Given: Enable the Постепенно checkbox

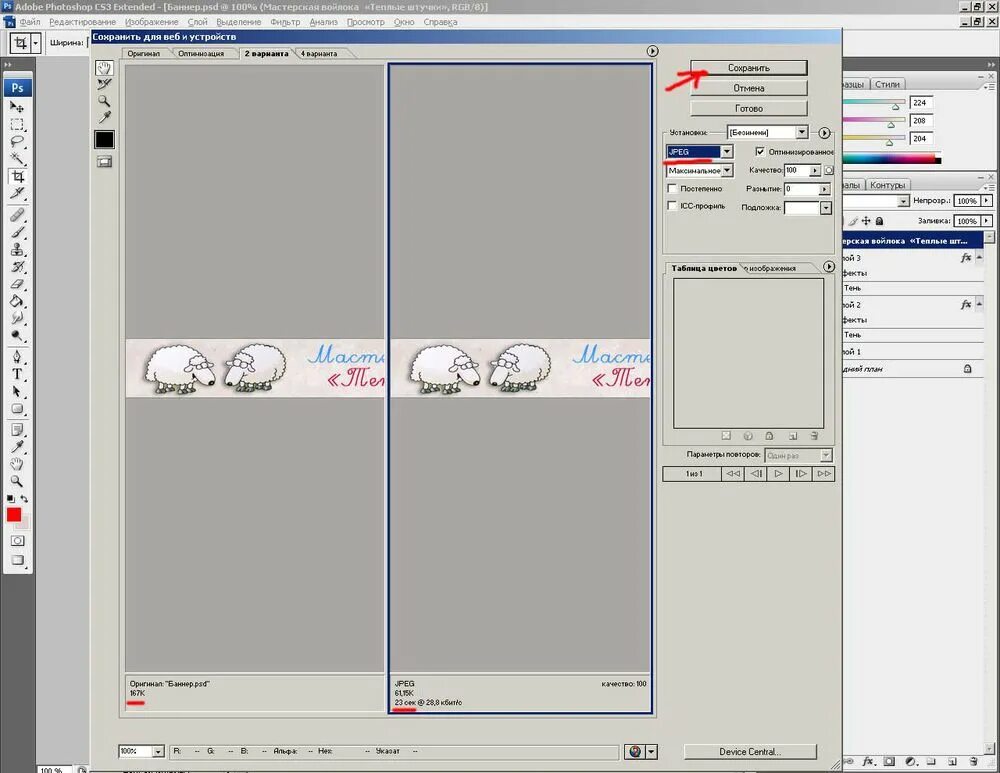Looking at the screenshot, I should click(x=672, y=189).
